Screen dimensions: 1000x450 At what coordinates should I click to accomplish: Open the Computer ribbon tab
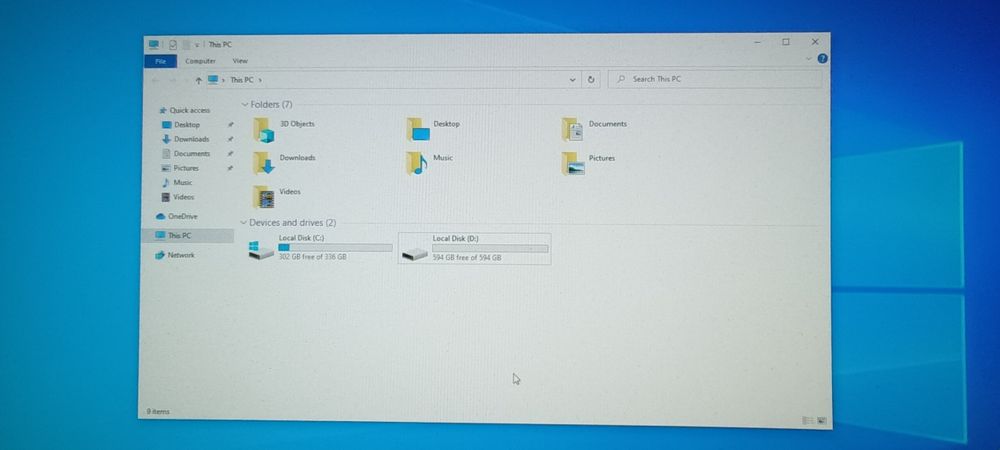coord(200,61)
